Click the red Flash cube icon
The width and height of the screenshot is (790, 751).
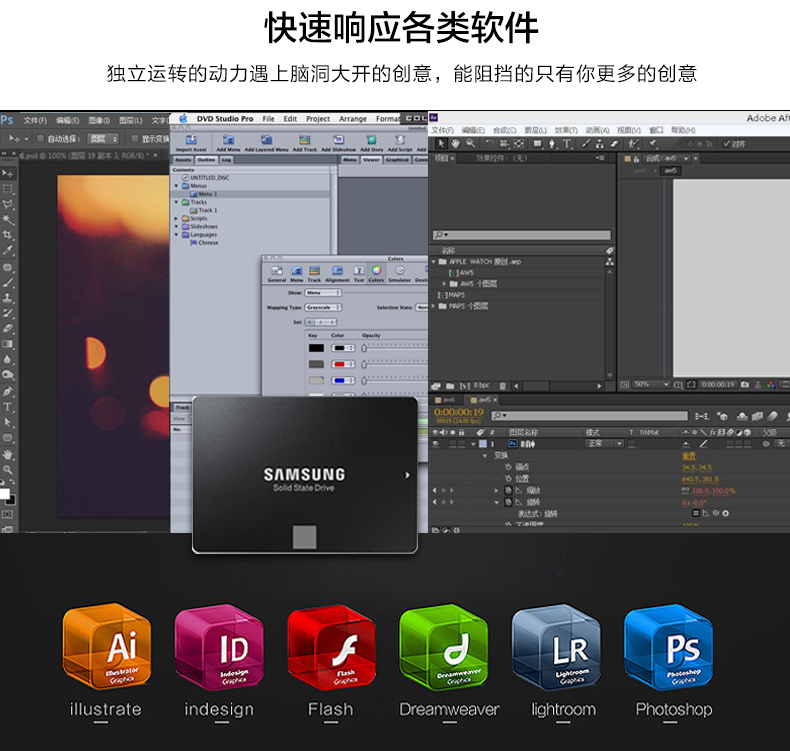pos(331,646)
